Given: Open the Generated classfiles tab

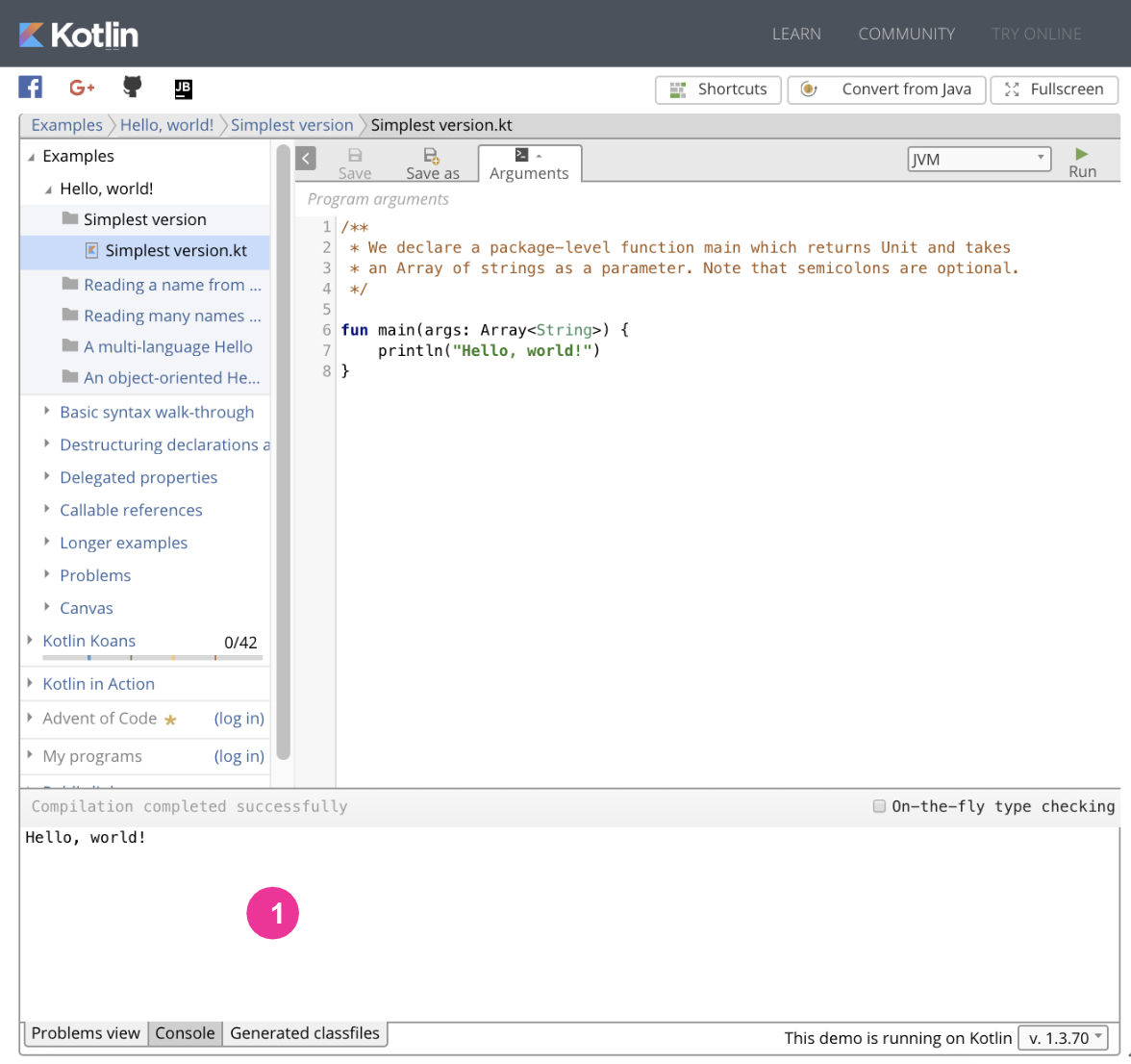Looking at the screenshot, I should [305, 1033].
